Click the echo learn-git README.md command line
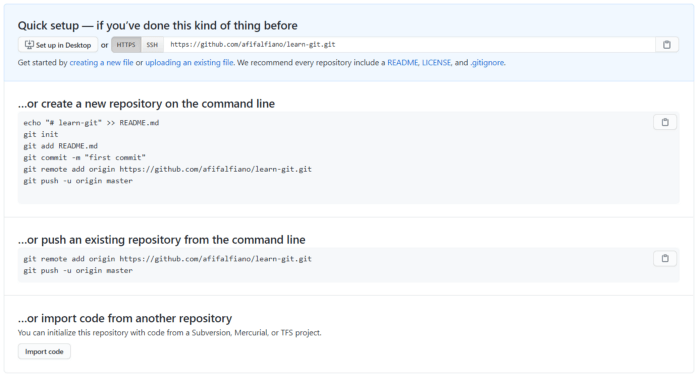This screenshot has width=700, height=383. coord(91,123)
